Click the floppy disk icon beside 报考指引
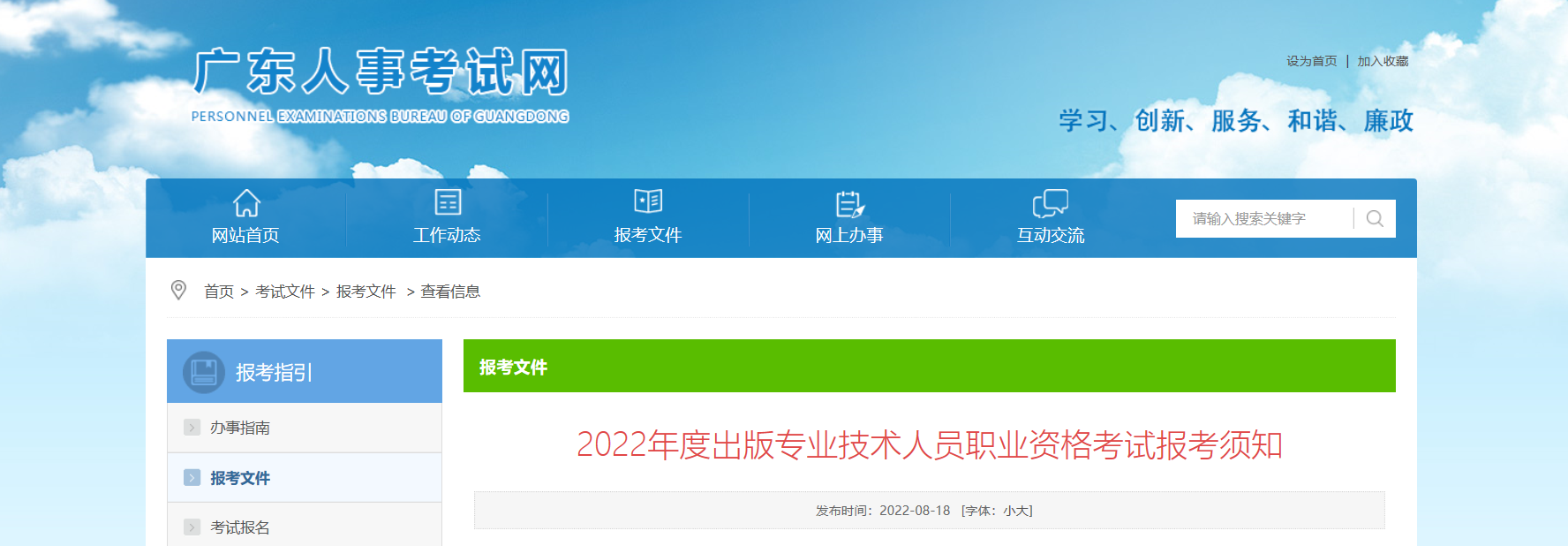The height and width of the screenshot is (546, 1568). point(204,372)
